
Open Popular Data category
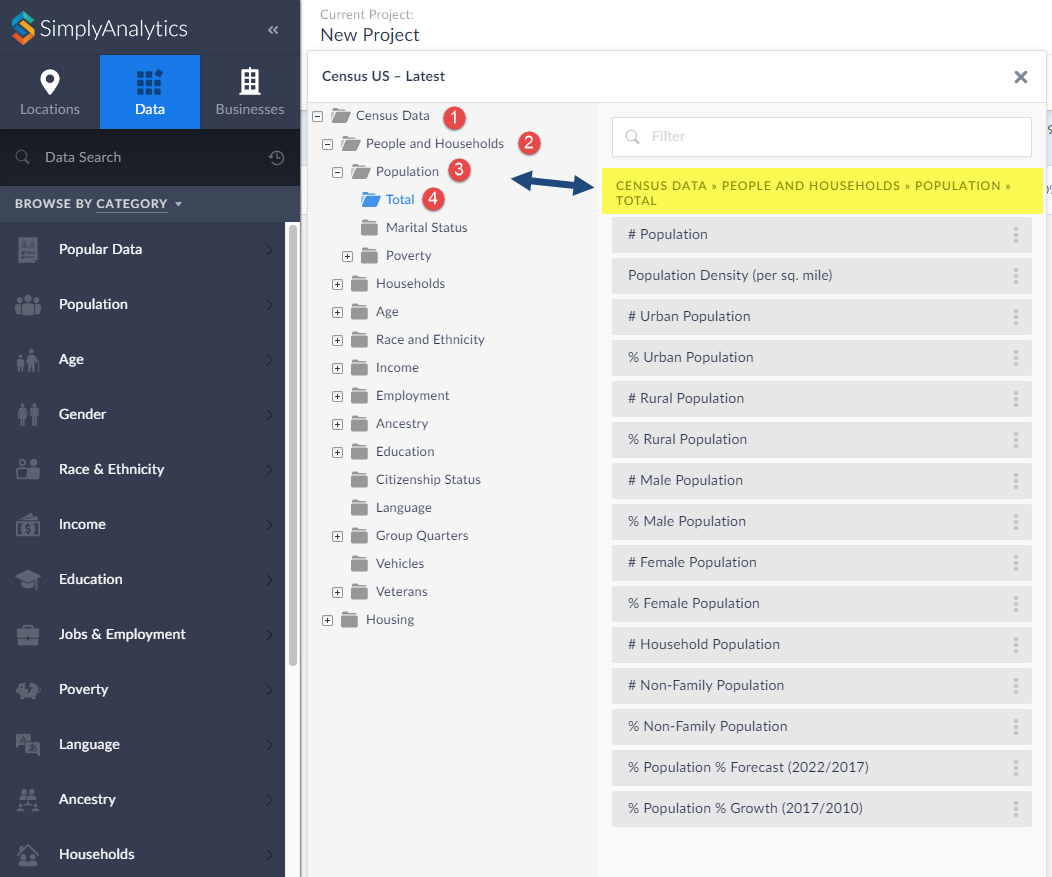point(142,250)
